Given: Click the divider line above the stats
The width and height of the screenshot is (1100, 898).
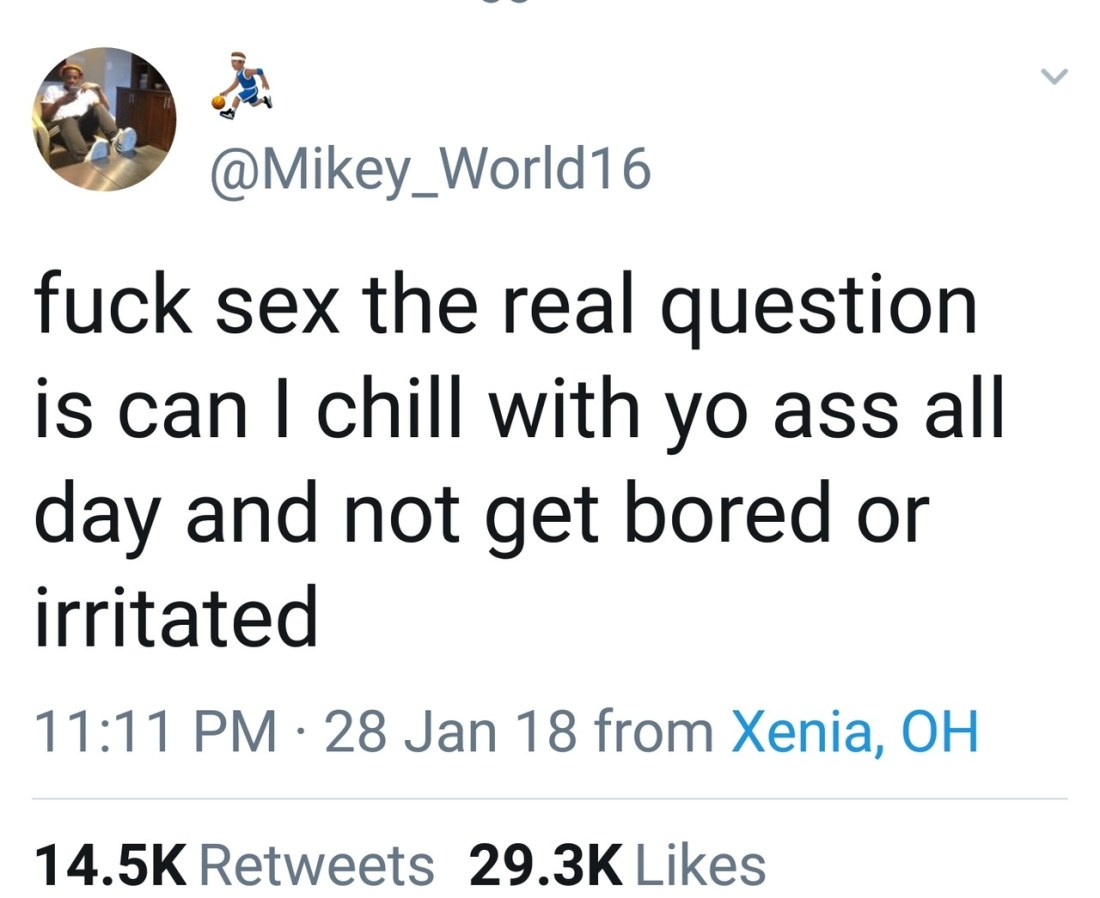Looking at the screenshot, I should point(550,798).
